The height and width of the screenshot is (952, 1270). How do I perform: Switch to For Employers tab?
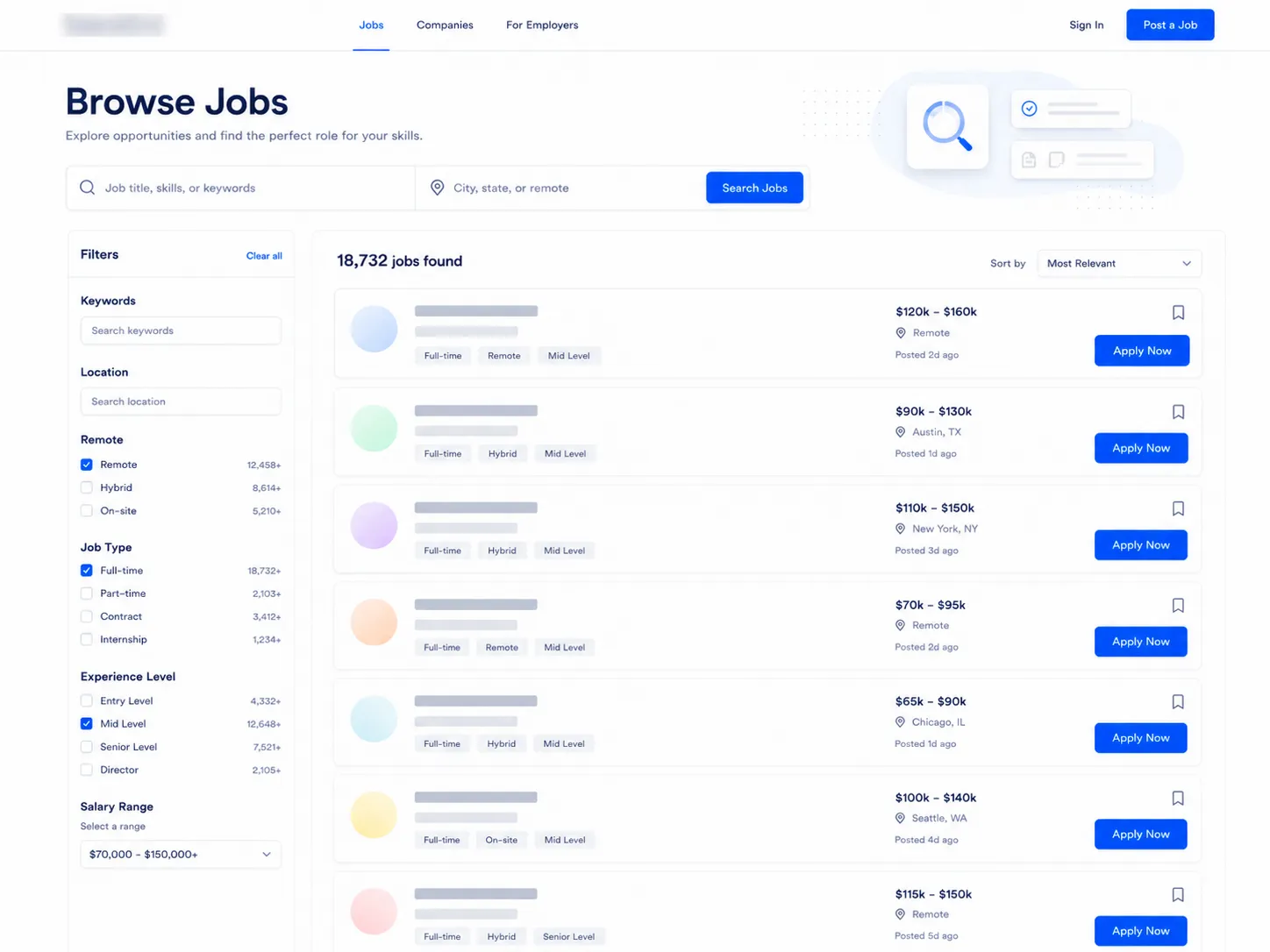(x=542, y=25)
